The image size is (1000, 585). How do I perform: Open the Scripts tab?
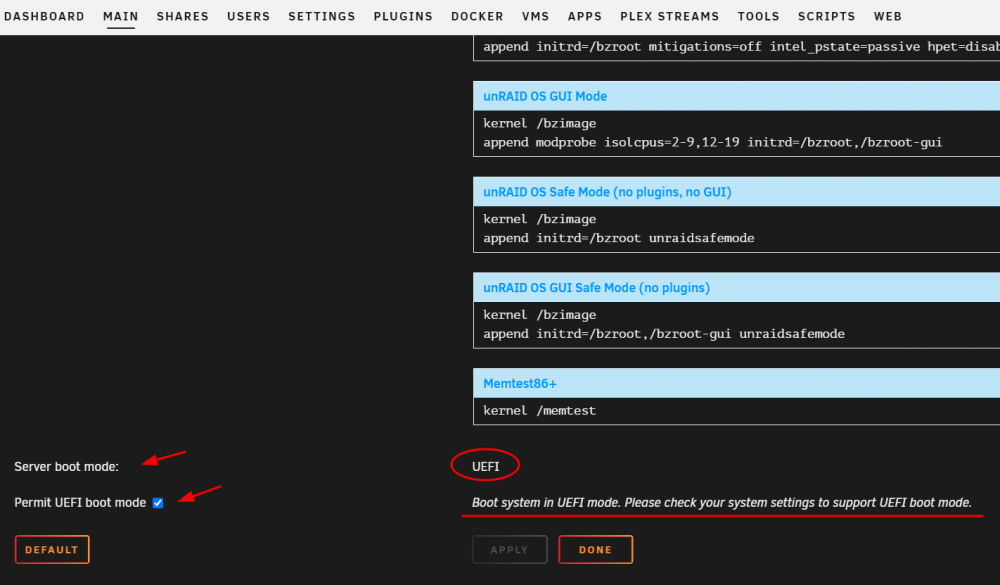point(827,17)
